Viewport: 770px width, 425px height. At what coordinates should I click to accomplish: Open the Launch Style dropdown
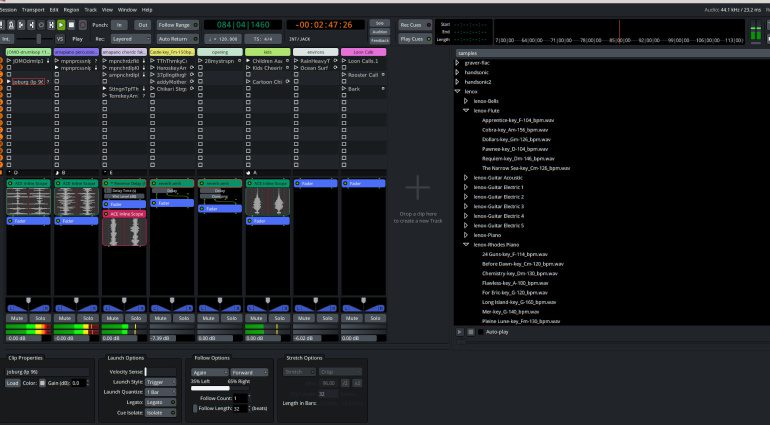tap(161, 381)
